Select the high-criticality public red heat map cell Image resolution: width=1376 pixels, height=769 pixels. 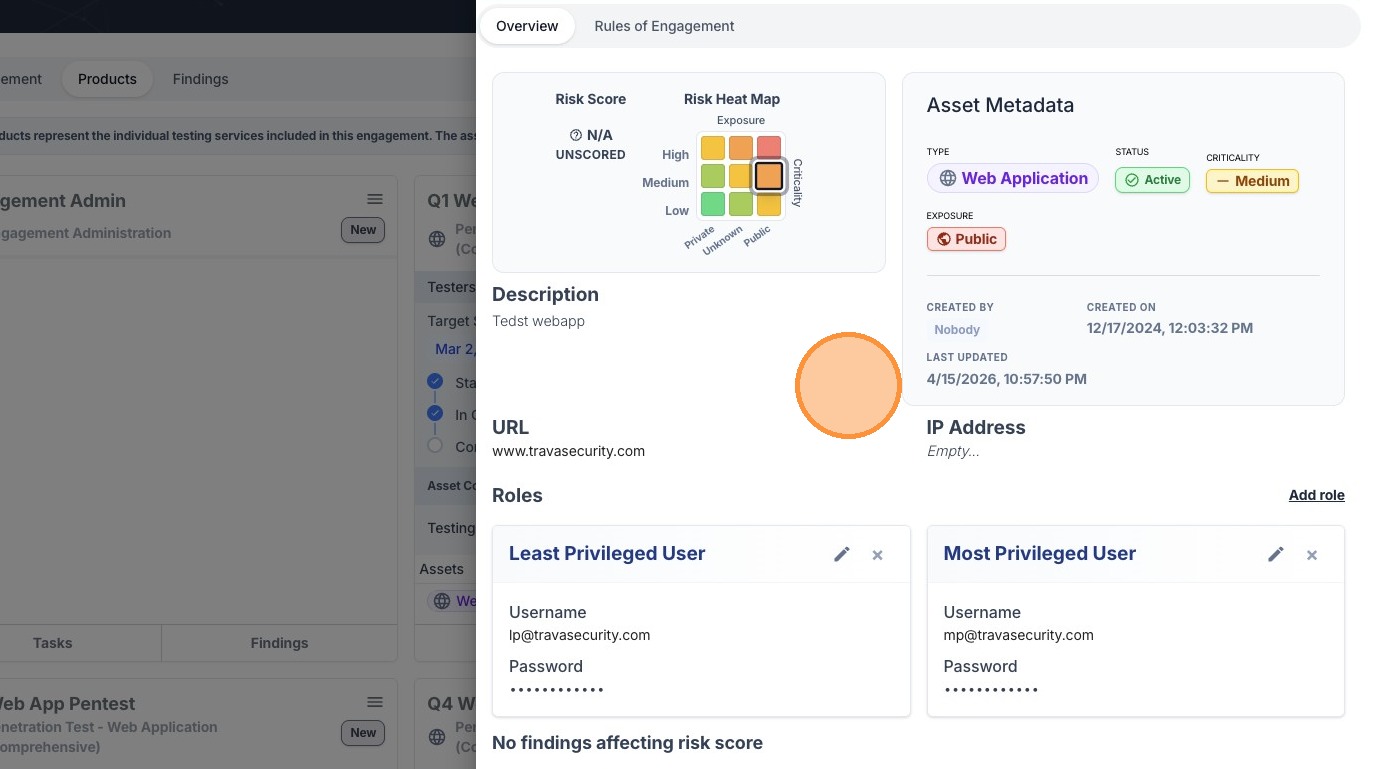point(769,148)
